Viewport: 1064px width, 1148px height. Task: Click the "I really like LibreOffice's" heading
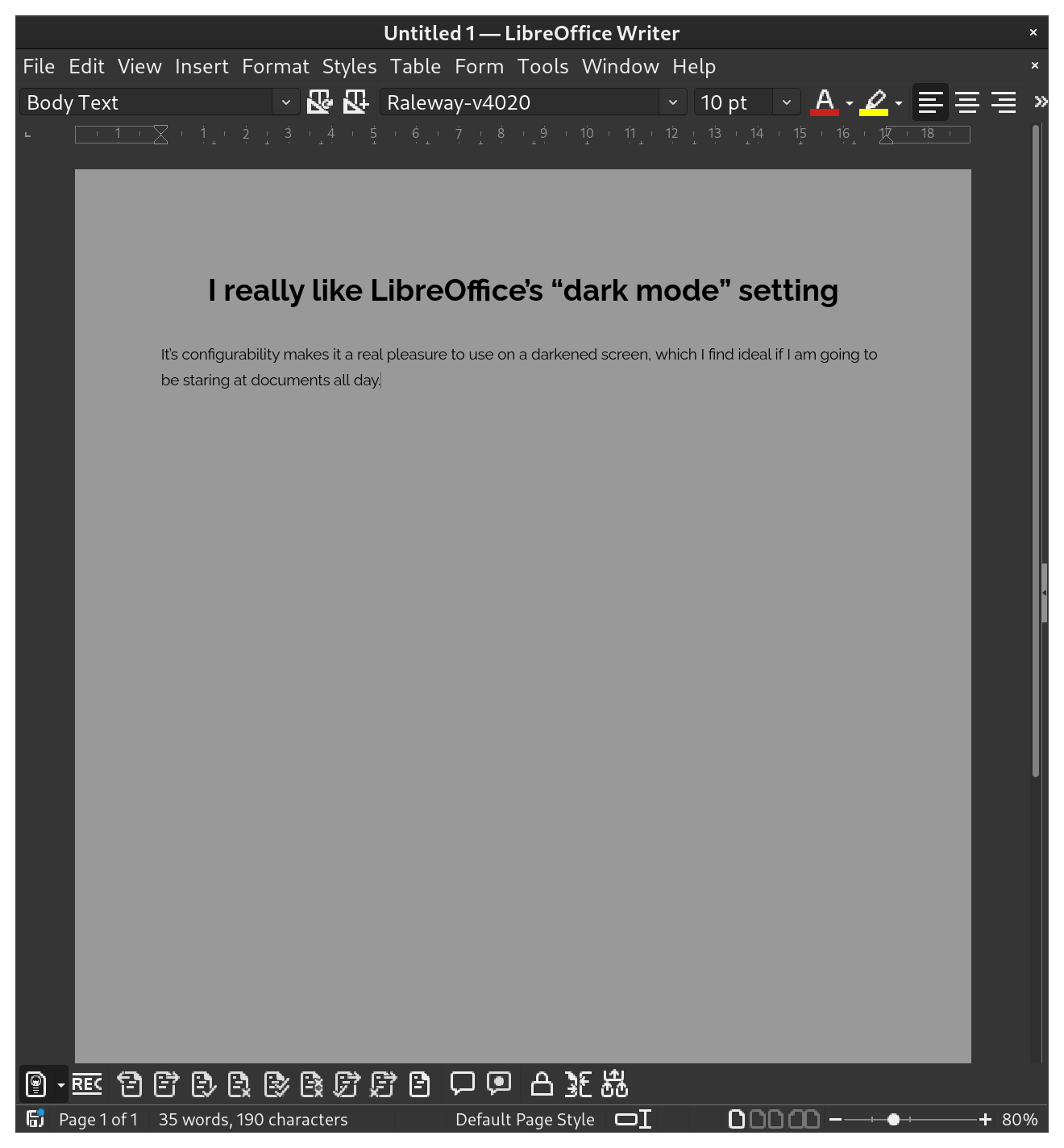point(523,290)
